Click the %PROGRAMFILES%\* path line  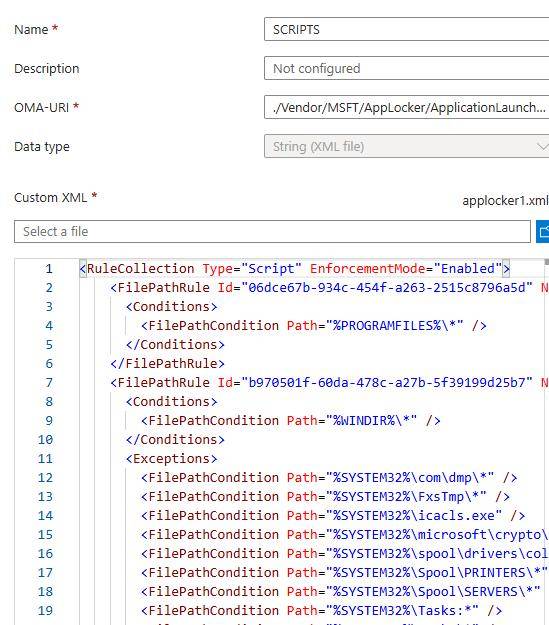point(314,326)
